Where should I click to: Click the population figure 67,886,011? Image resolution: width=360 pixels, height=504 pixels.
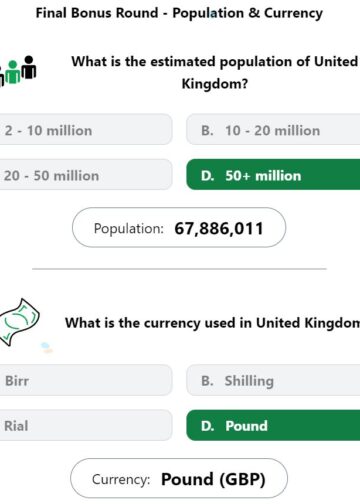[x=219, y=229]
